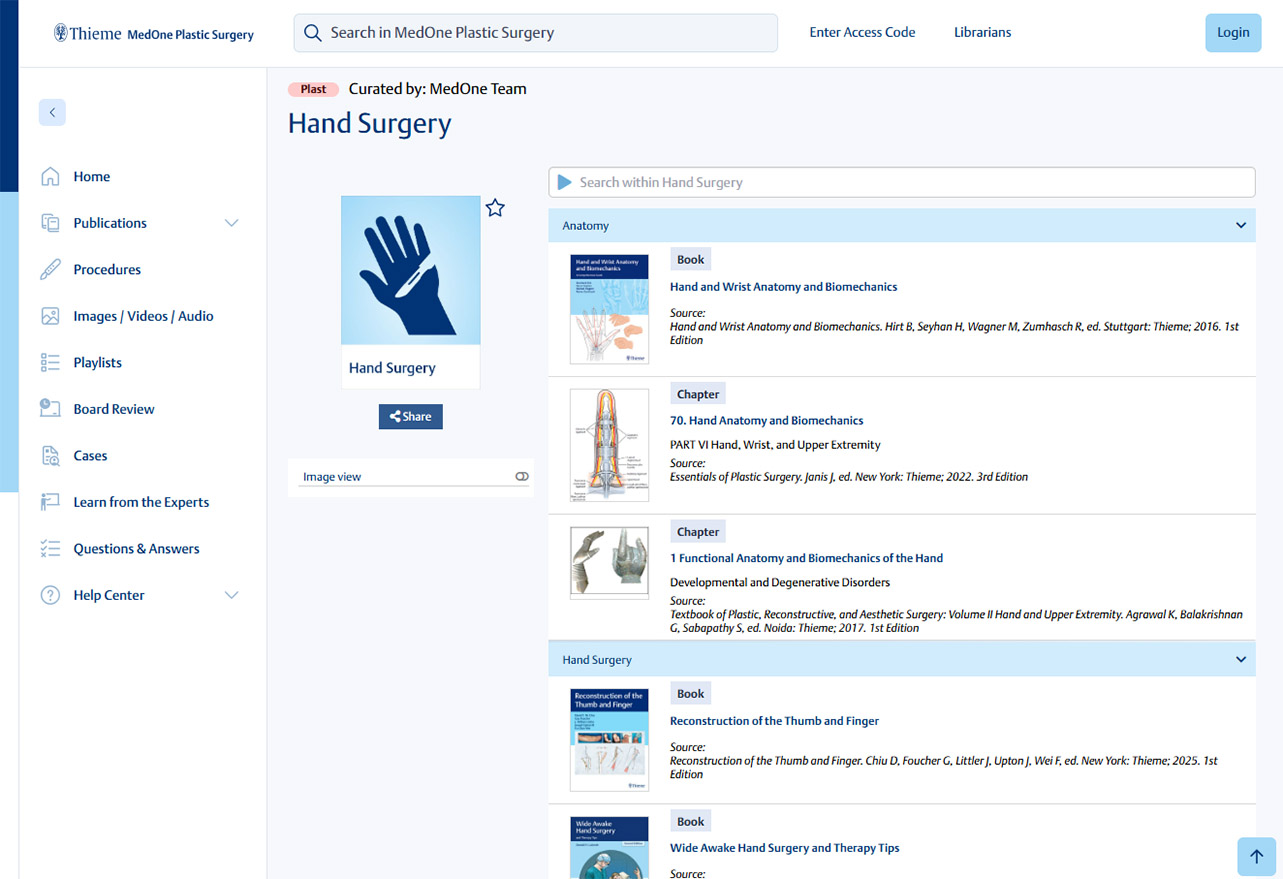Viewport: 1283px width, 879px height.
Task: Collapse the left navigation sidebar
Action: click(x=52, y=112)
